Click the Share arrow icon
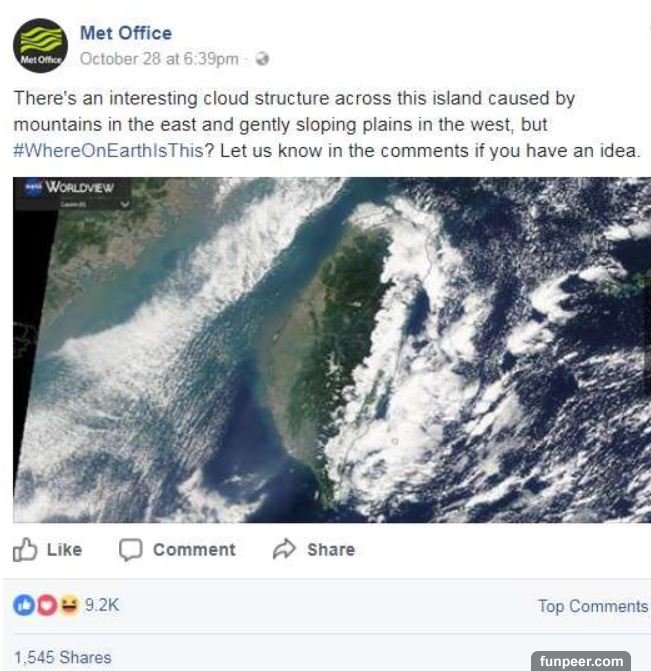The image size is (651, 671). coord(284,549)
